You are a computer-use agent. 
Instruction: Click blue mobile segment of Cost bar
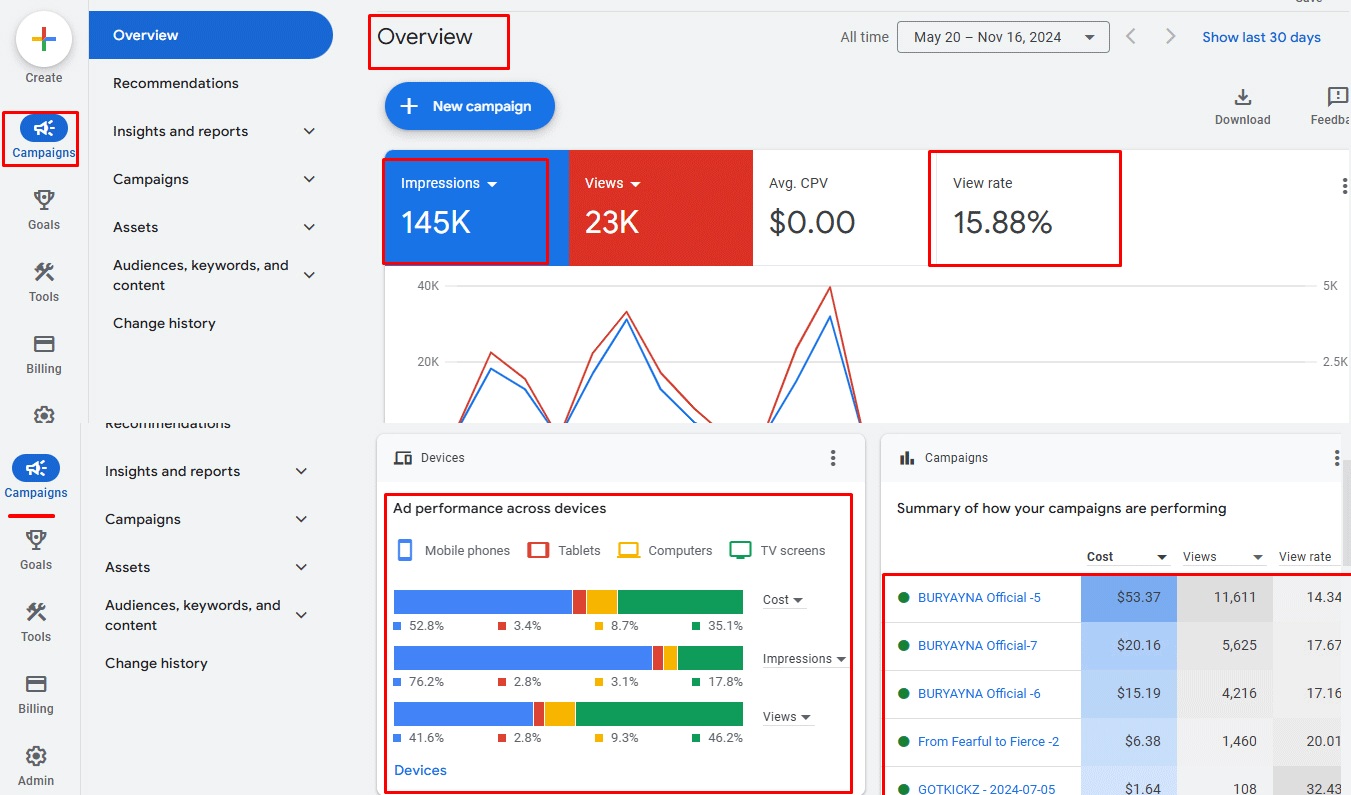[483, 602]
